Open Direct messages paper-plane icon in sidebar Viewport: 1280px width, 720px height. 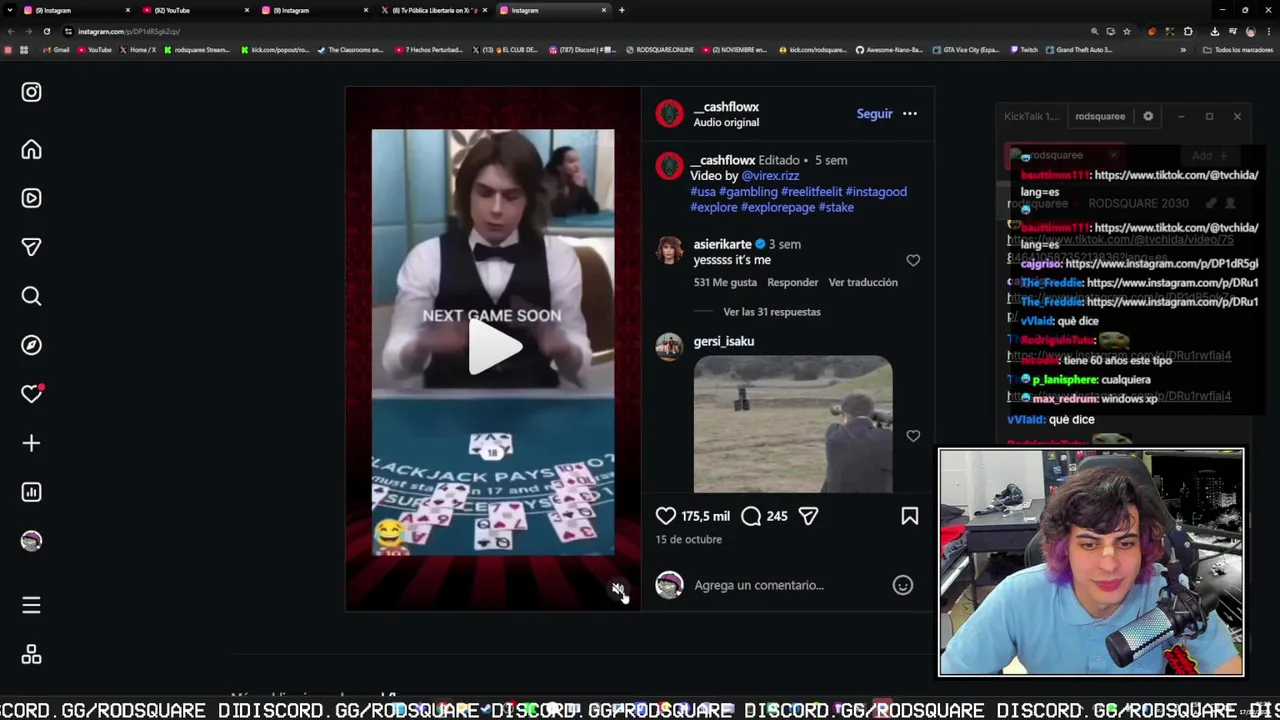click(x=31, y=247)
